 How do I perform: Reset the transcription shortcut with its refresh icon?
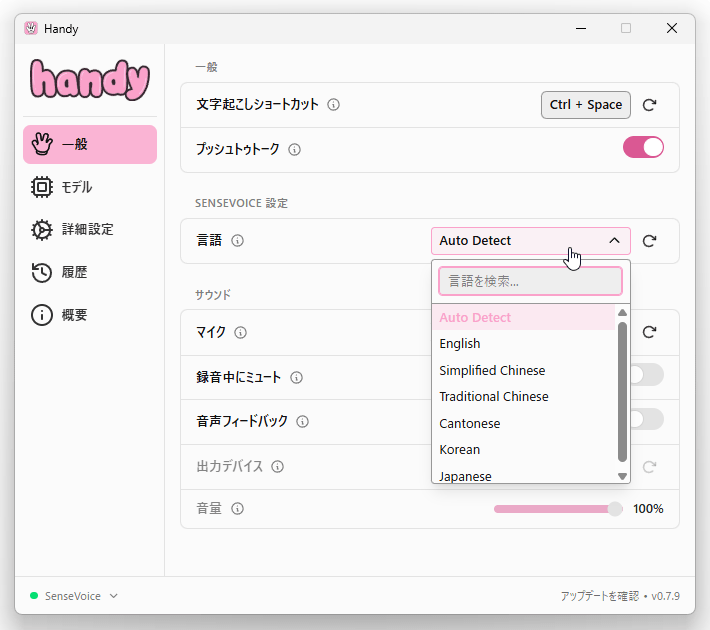[x=649, y=105]
